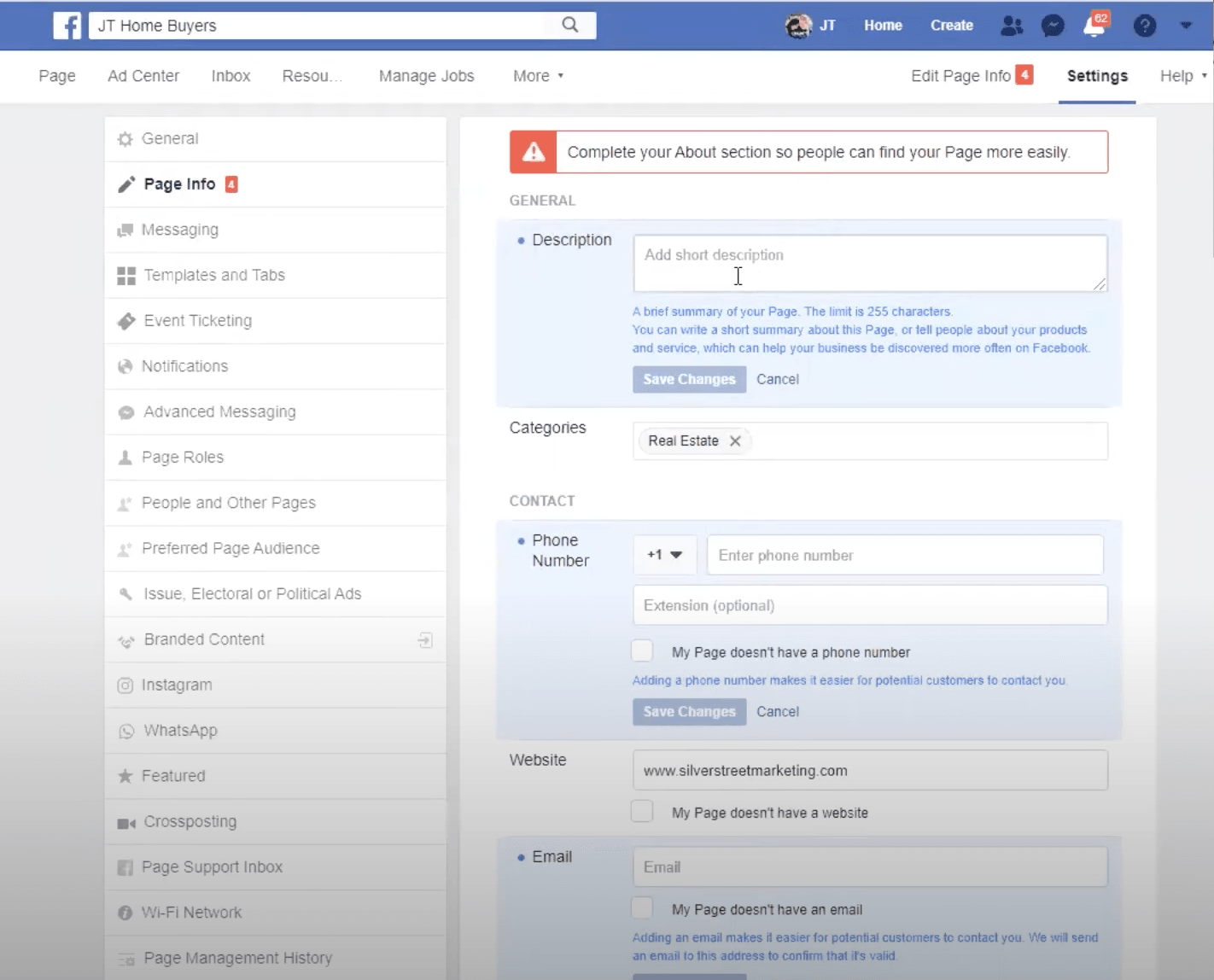Open the account dropdown arrow in top bar
1214x980 pixels.
coord(1186,26)
